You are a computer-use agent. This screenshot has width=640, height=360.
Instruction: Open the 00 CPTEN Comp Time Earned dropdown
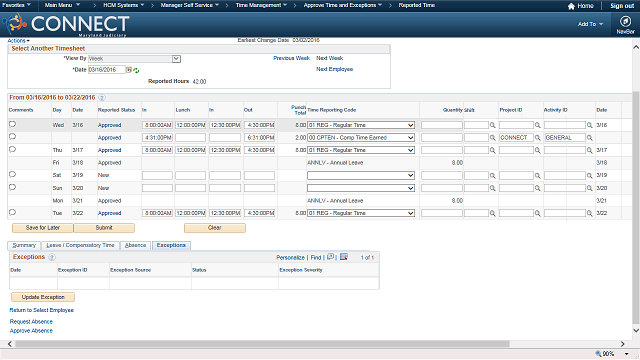pyautogui.click(x=361, y=138)
